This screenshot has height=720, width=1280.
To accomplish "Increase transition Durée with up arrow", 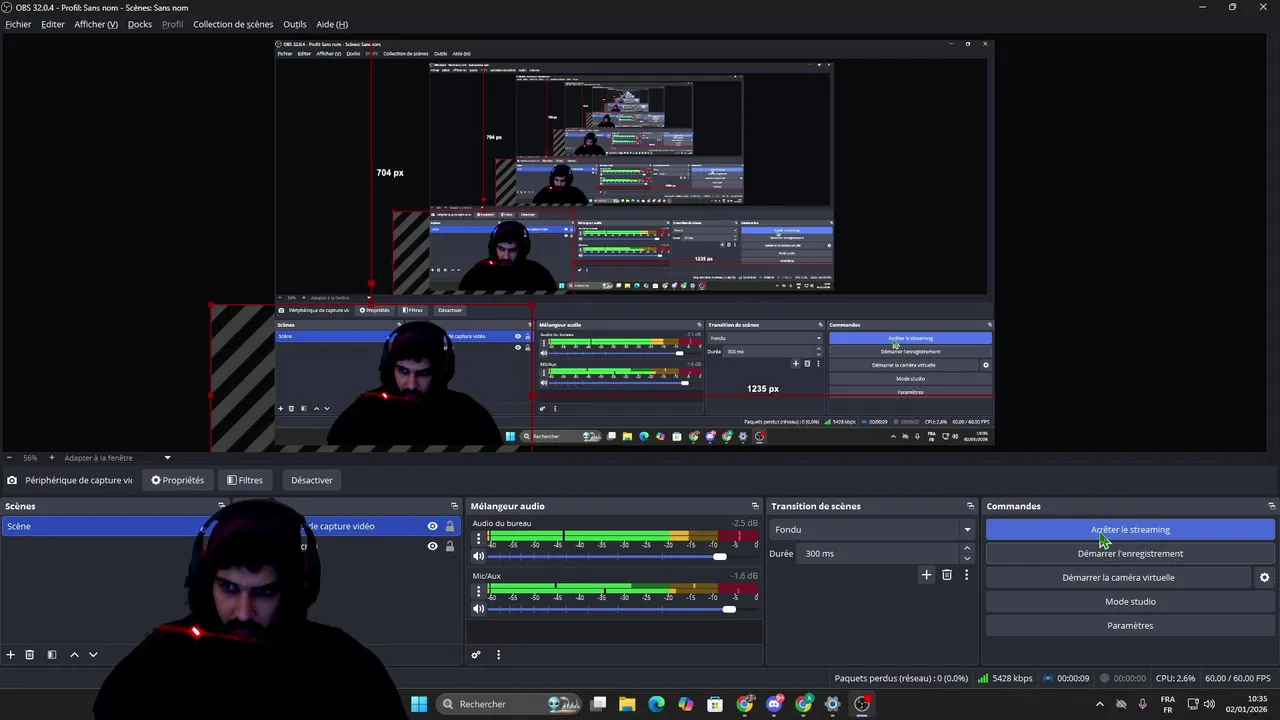I will 966,548.
